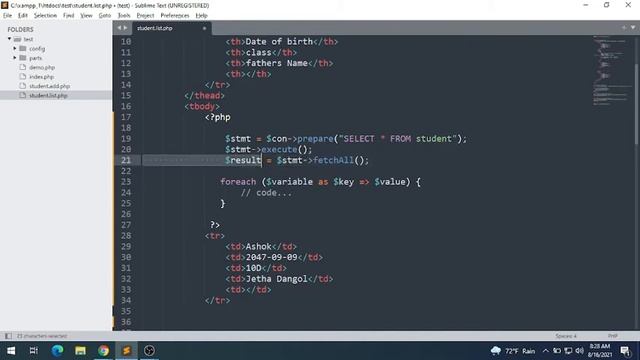The image size is (640, 360).
Task: Open Task View on the taskbar
Action: pos(34,351)
